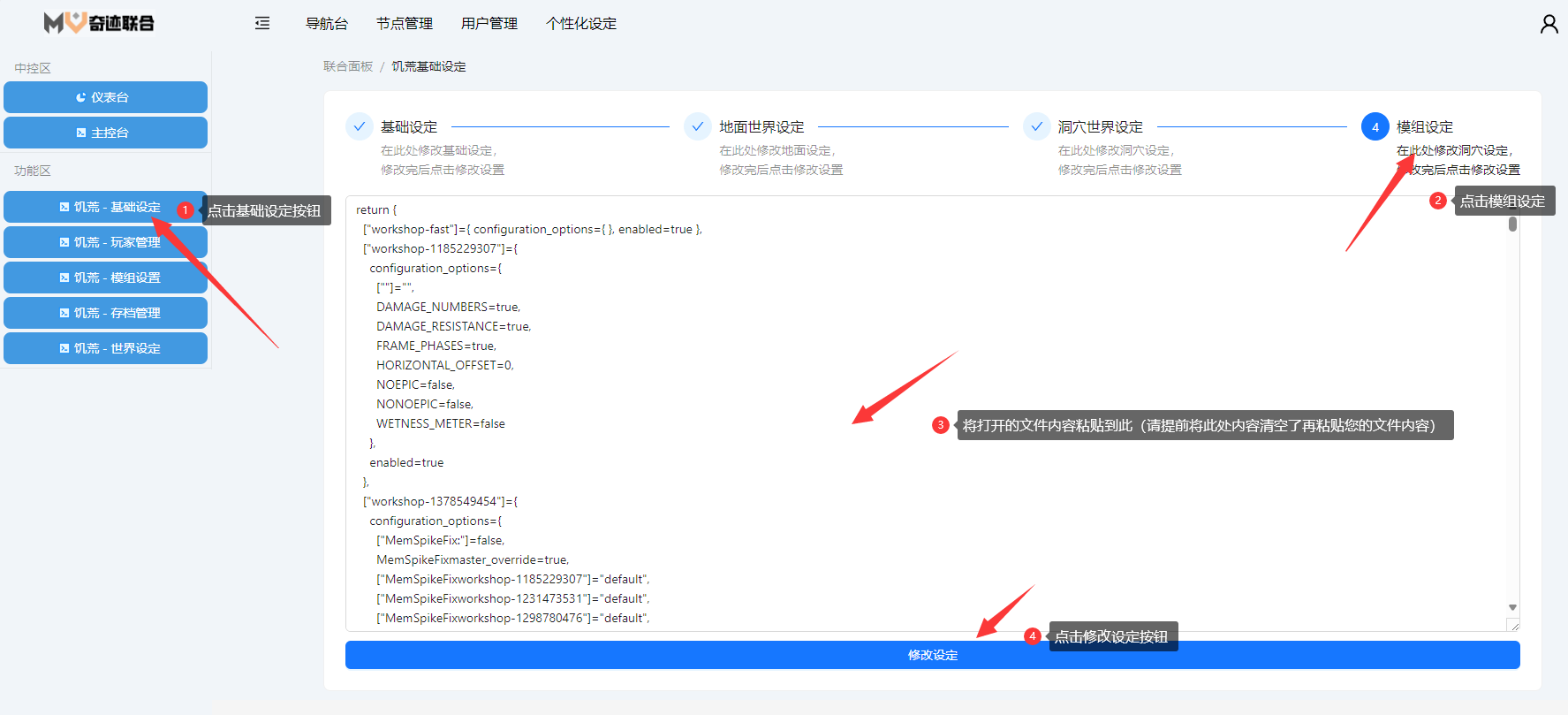1568x715 pixels.
Task: Go to the 基础设定 step title
Action: pyautogui.click(x=409, y=127)
